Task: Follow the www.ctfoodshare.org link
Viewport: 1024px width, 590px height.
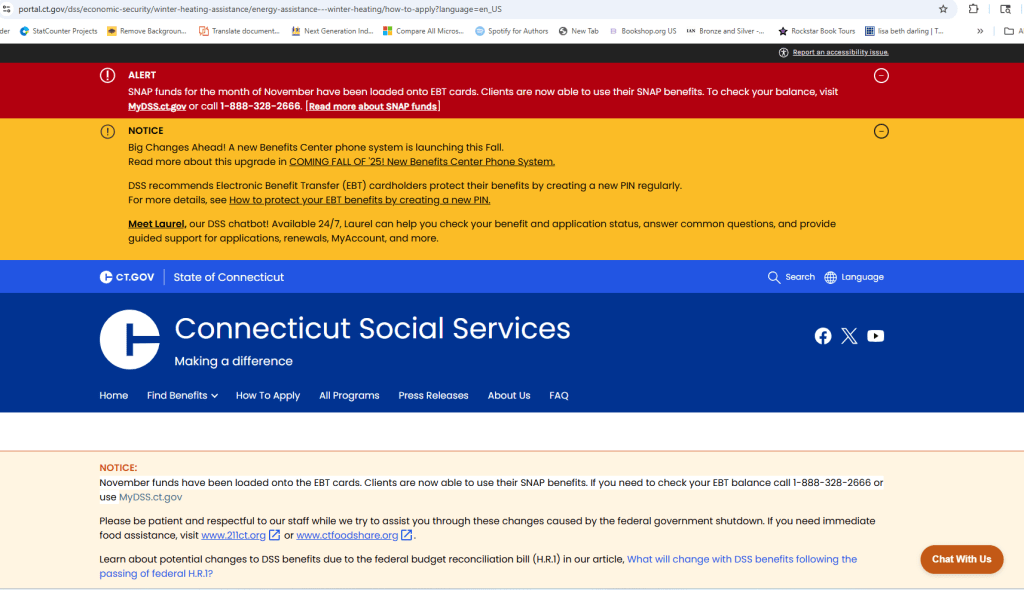Action: 347,535
